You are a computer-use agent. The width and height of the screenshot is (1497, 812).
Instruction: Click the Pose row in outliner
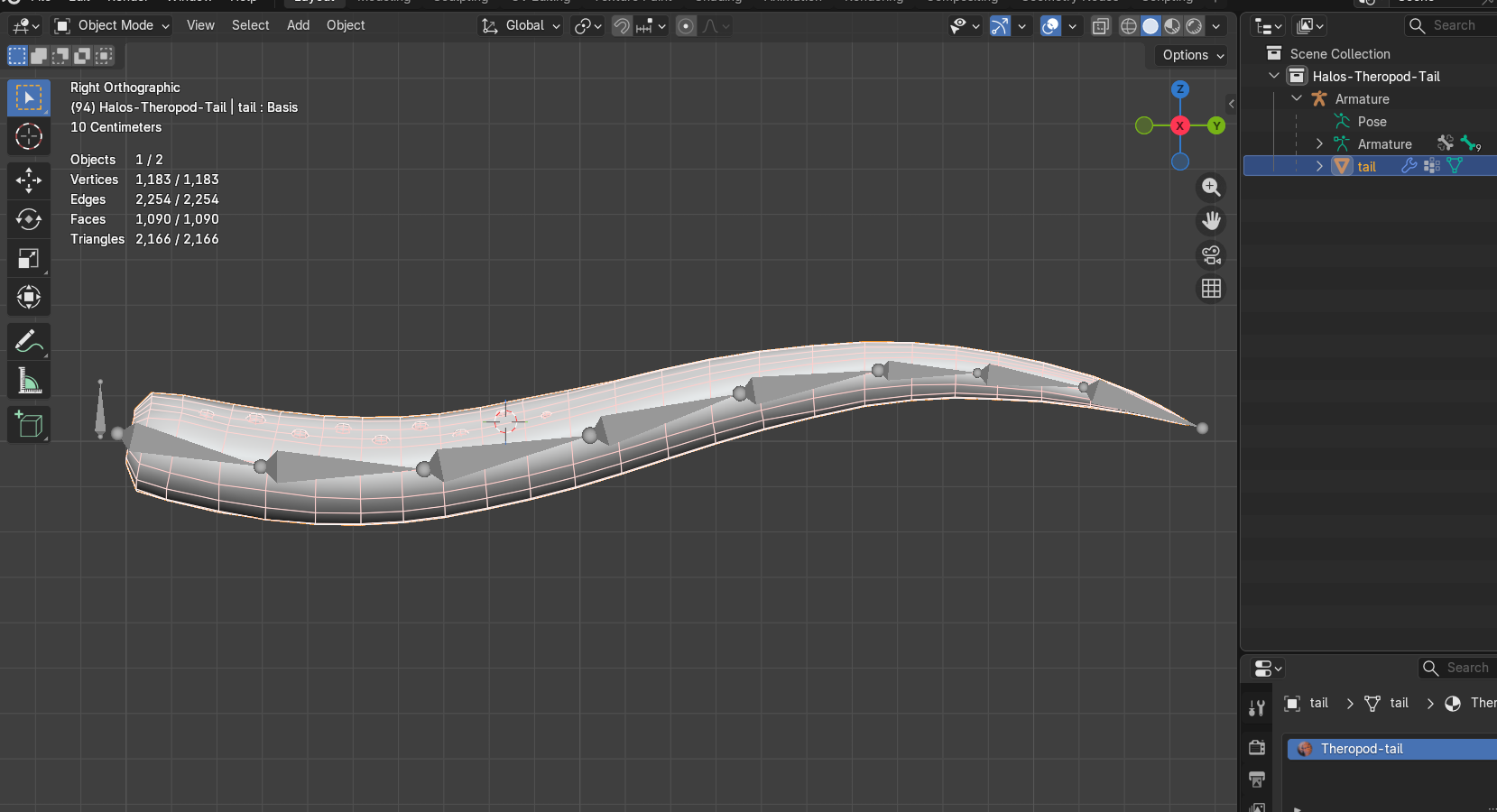pos(1371,121)
